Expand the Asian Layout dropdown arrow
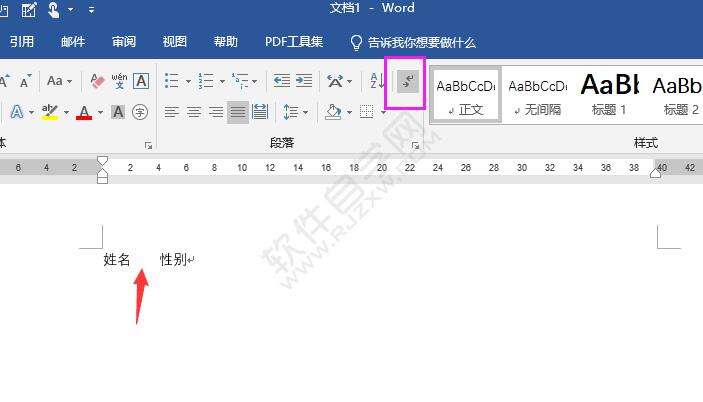 click(350, 82)
